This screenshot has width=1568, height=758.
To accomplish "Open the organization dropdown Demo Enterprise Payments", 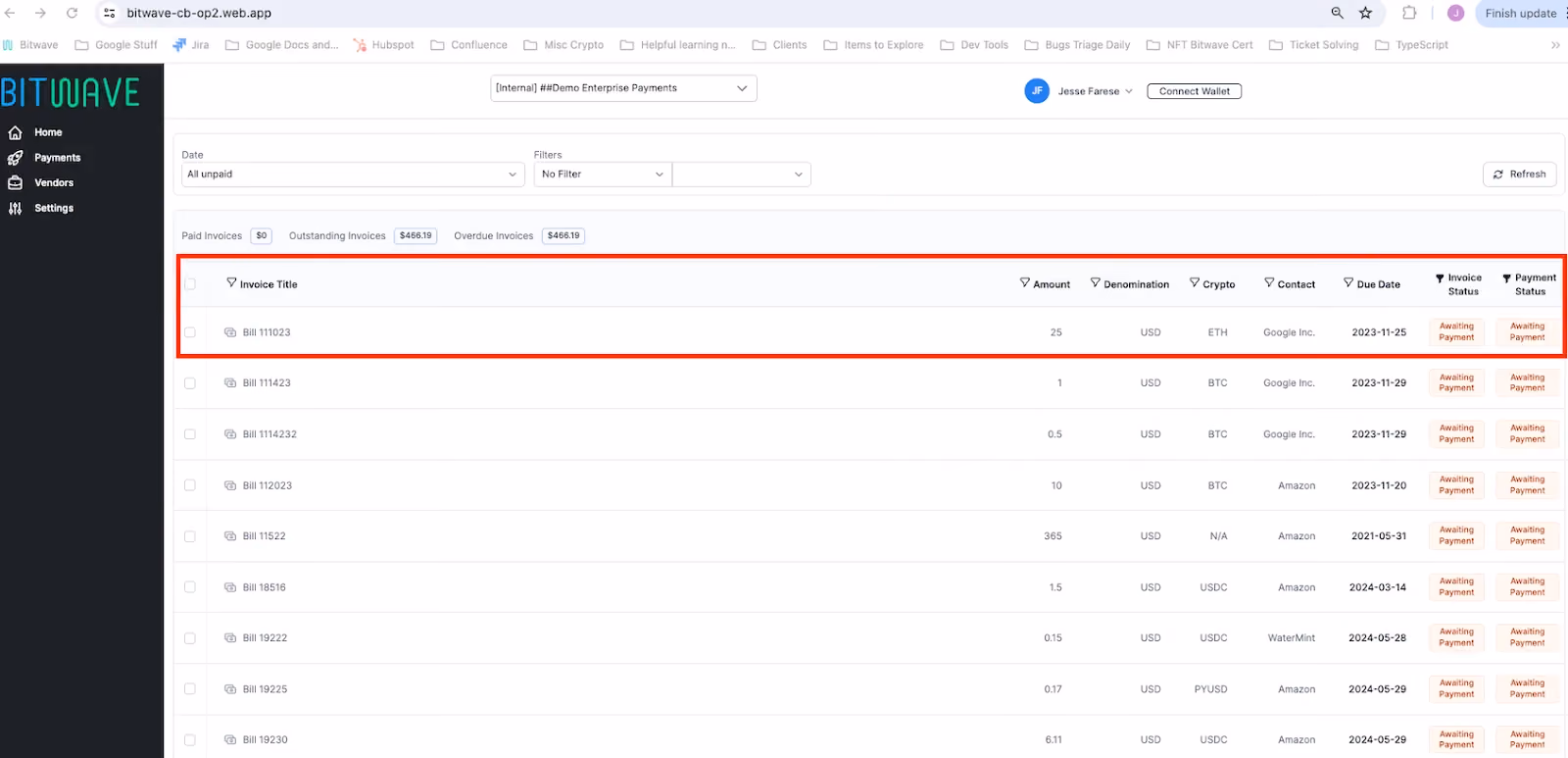I will [x=623, y=88].
